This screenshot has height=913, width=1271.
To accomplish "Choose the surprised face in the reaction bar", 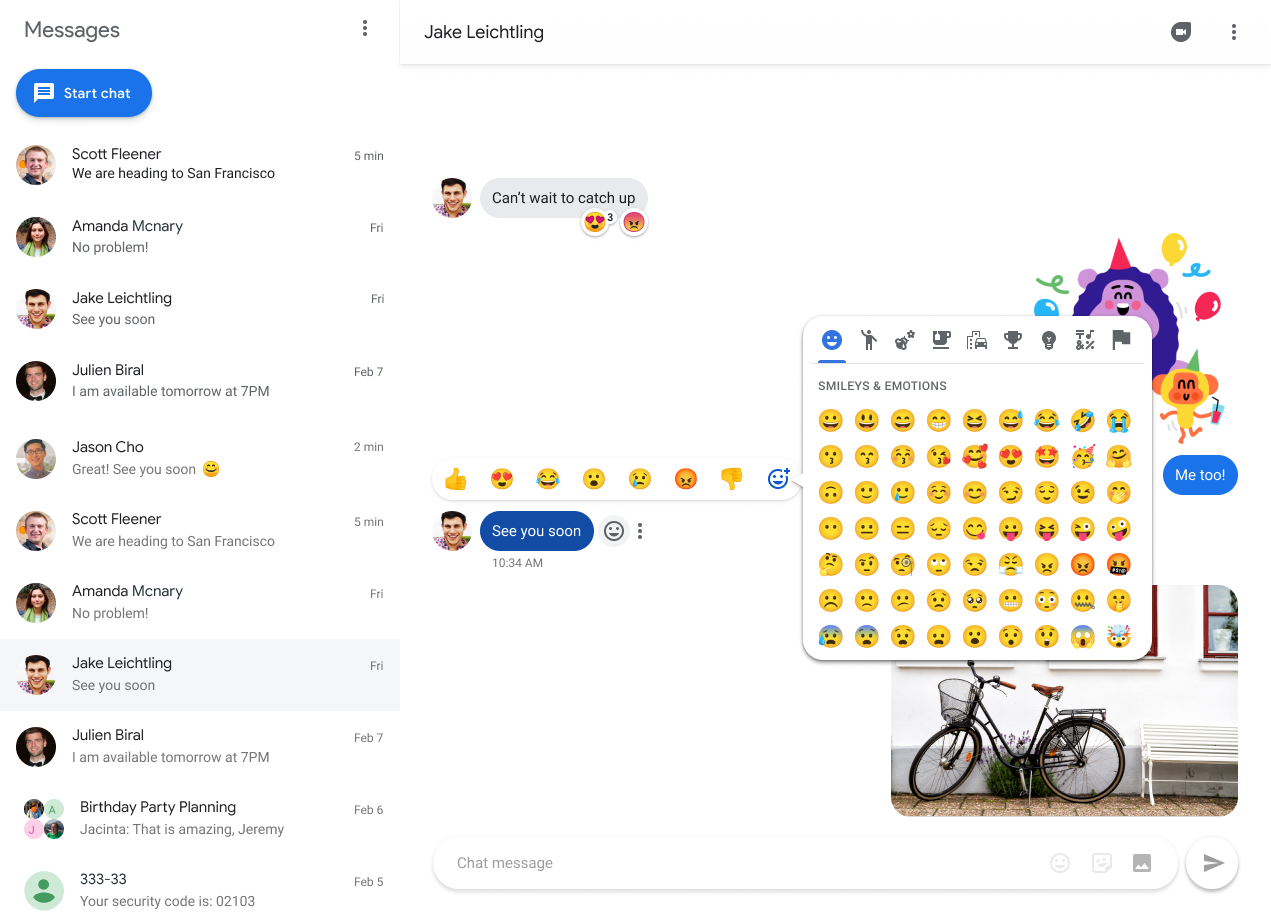I will click(x=594, y=479).
